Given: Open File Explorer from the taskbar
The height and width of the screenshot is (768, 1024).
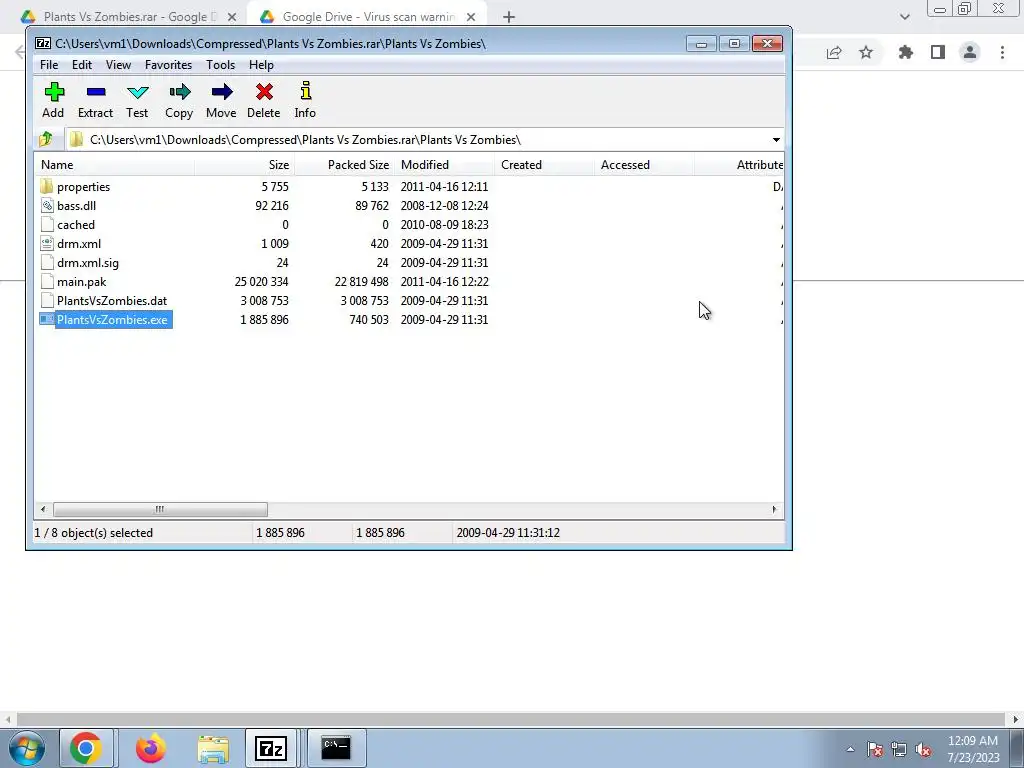Looking at the screenshot, I should pos(214,749).
